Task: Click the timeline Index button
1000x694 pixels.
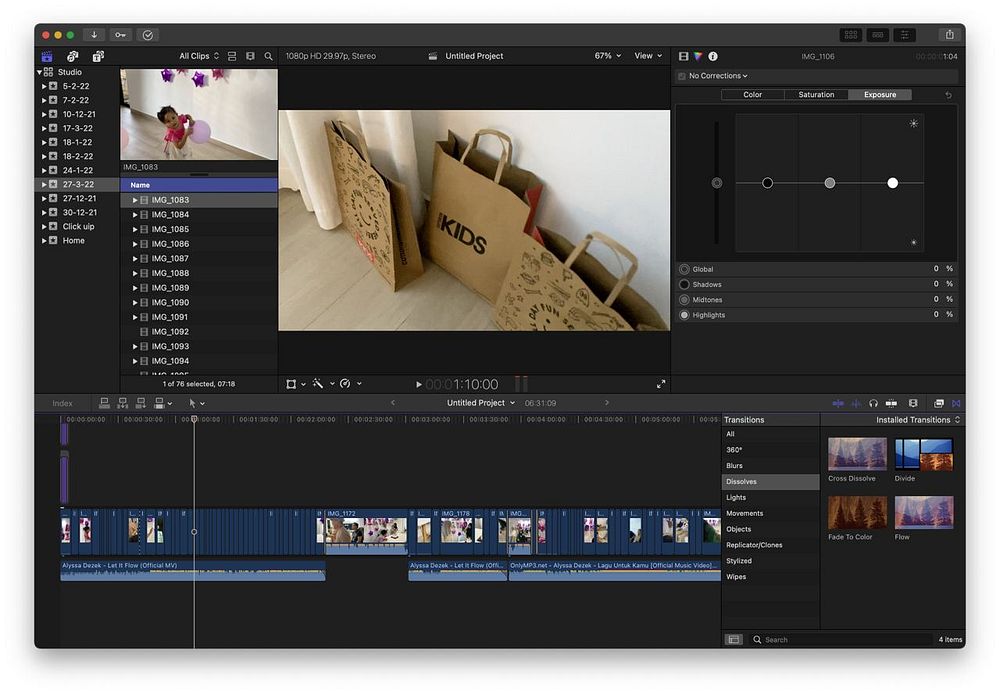Action: 62,403
